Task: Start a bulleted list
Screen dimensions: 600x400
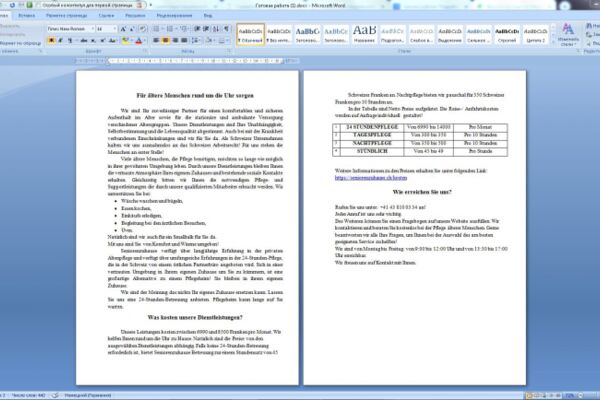Action: coord(157,29)
